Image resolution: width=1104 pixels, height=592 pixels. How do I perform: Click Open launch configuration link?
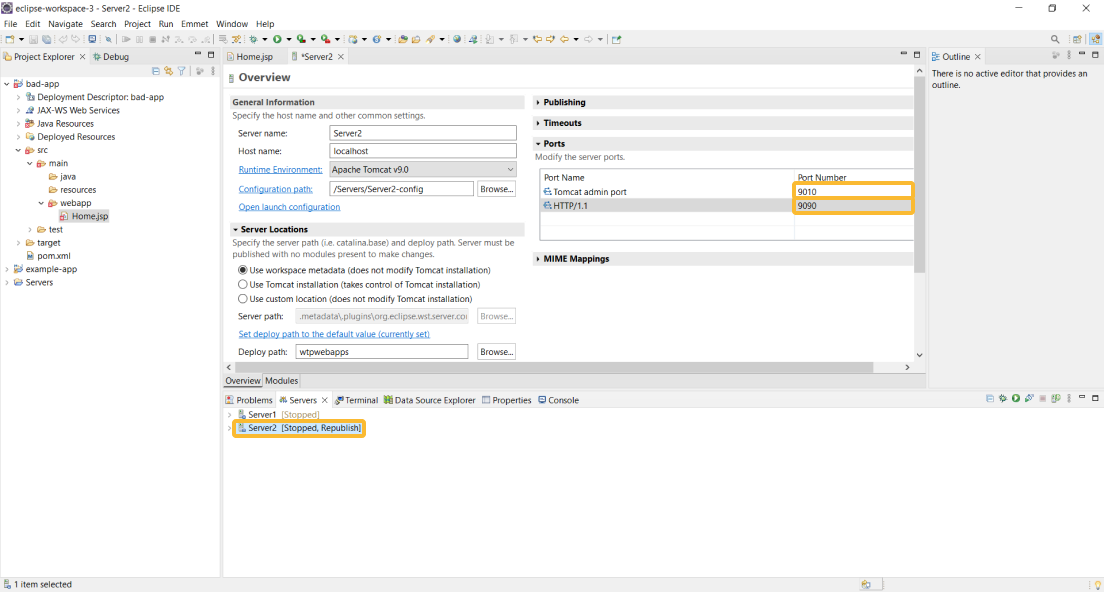click(x=289, y=207)
